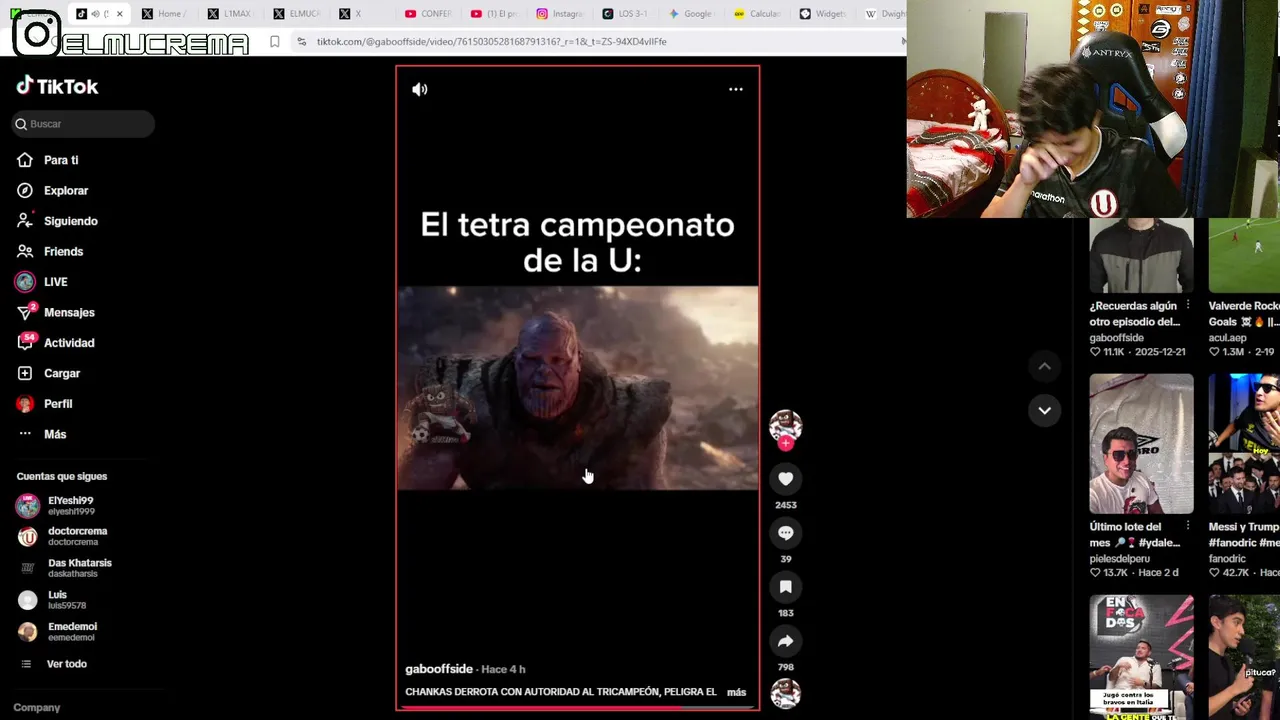Open the 'Valverde Rocket Goals' video title
This screenshot has width=1280, height=720.
[1244, 314]
